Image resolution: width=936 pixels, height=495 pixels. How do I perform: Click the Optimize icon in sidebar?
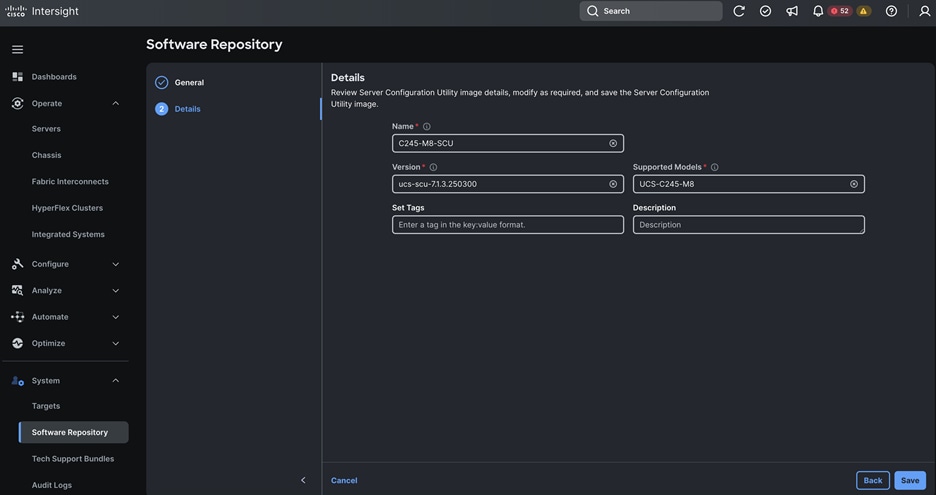click(17, 343)
